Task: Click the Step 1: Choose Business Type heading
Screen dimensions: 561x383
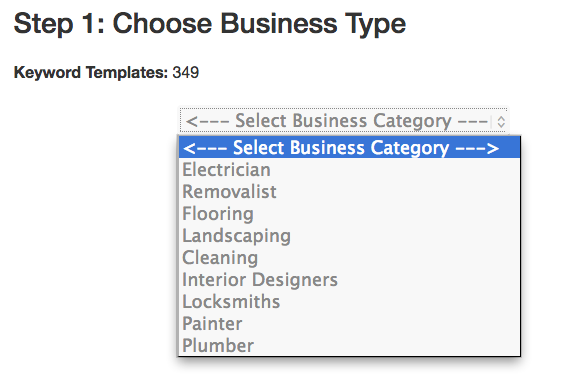Action: pyautogui.click(x=210, y=24)
